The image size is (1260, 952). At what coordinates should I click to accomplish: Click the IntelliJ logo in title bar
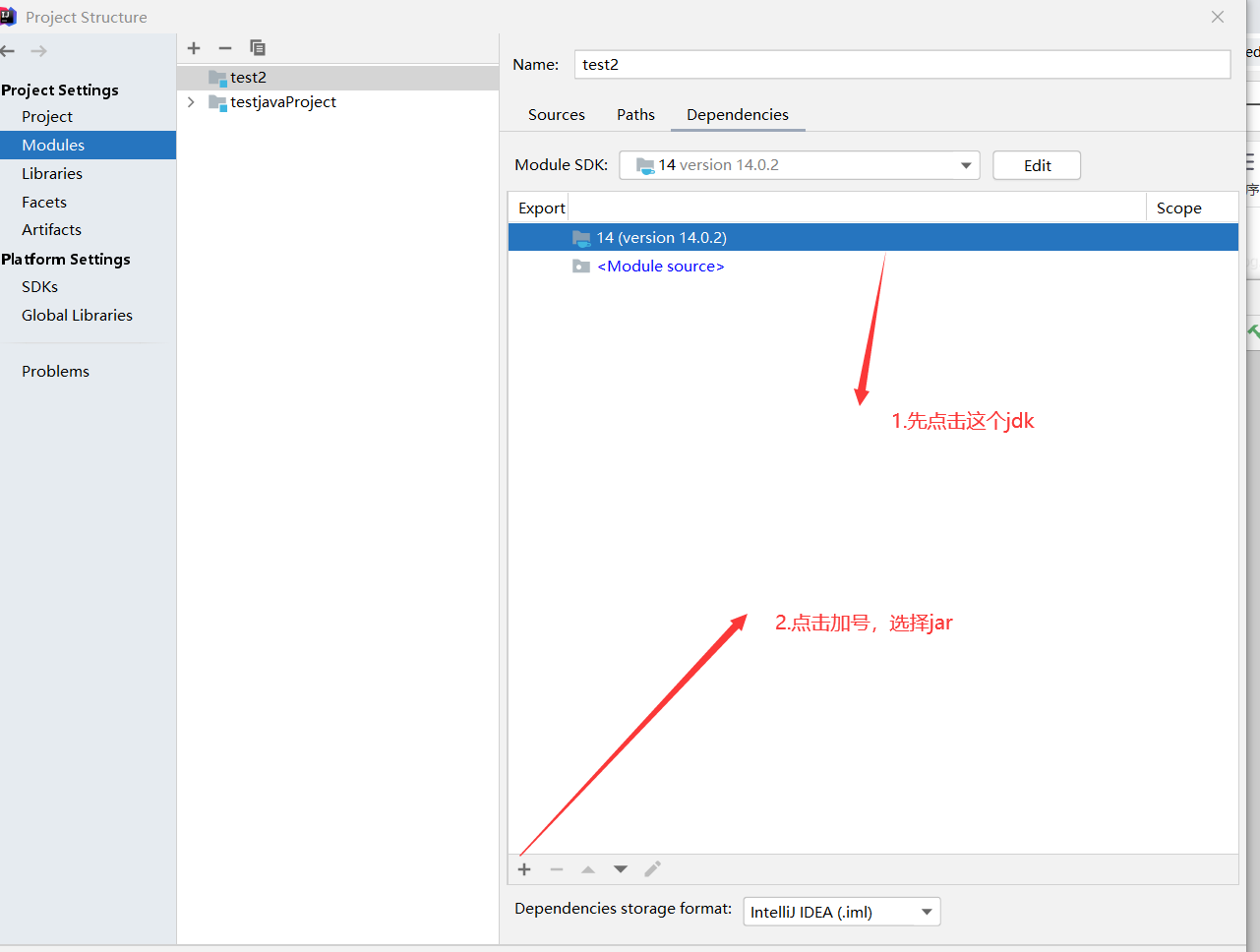click(x=8, y=17)
